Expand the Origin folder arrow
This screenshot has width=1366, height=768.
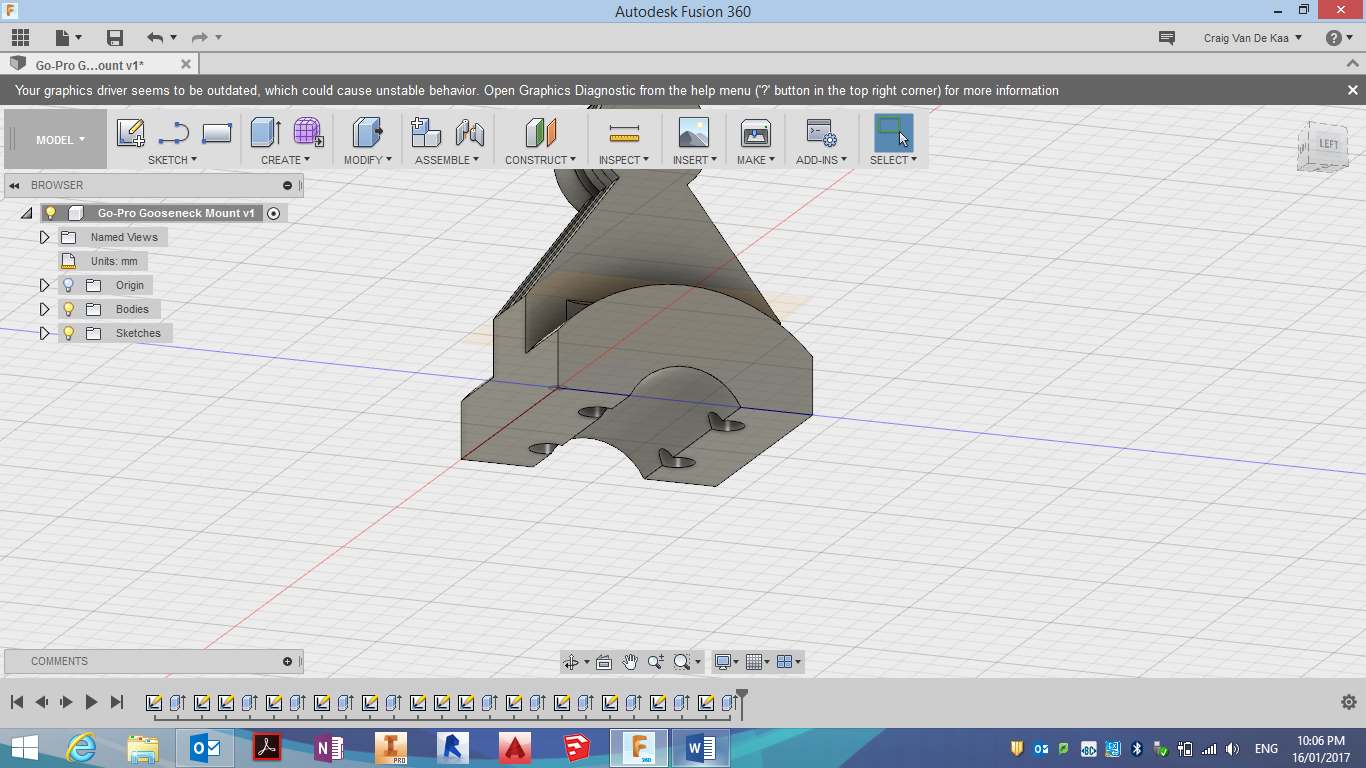tap(44, 285)
